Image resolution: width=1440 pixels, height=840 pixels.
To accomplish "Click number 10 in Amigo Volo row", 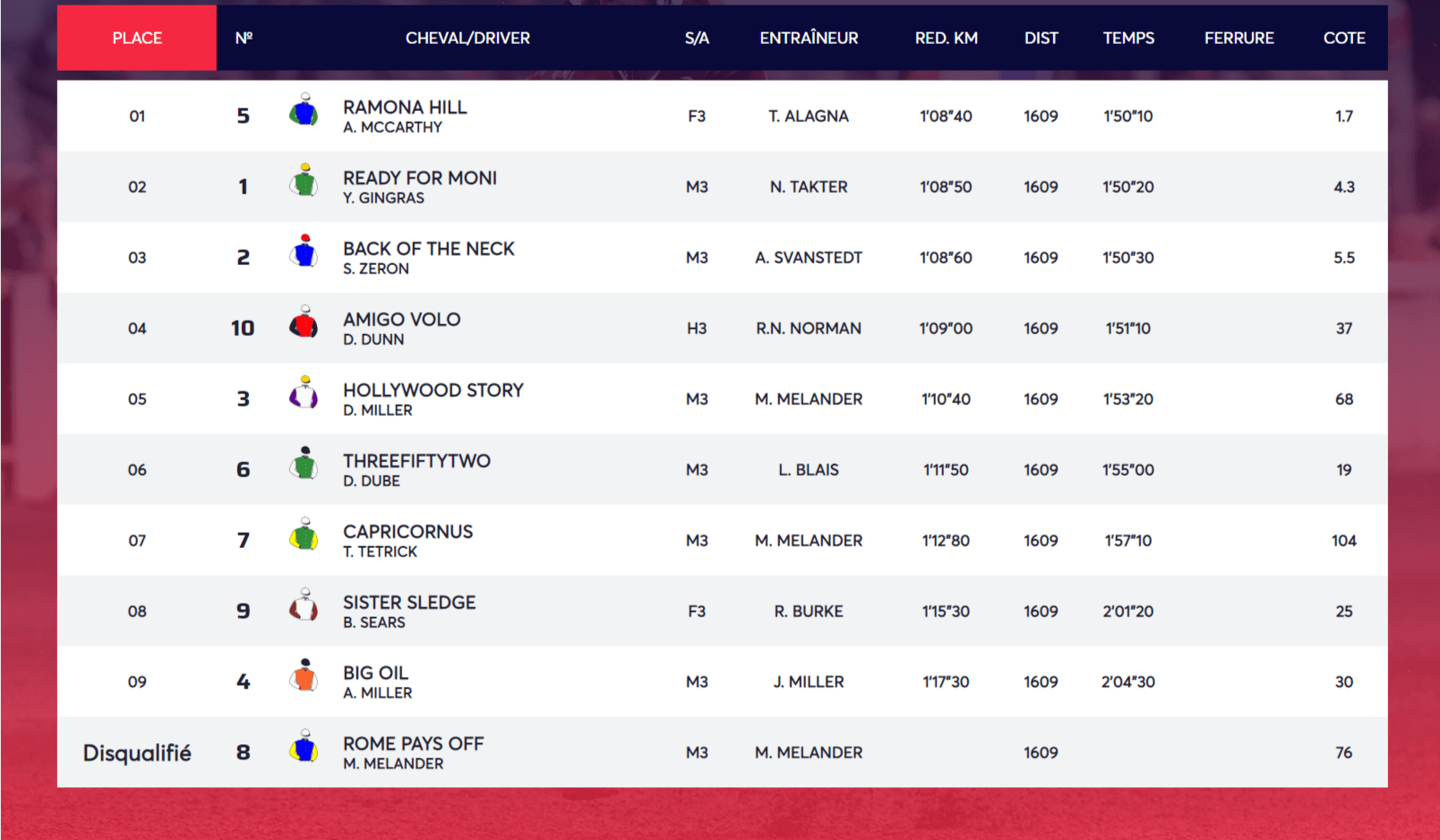I will tap(243, 328).
